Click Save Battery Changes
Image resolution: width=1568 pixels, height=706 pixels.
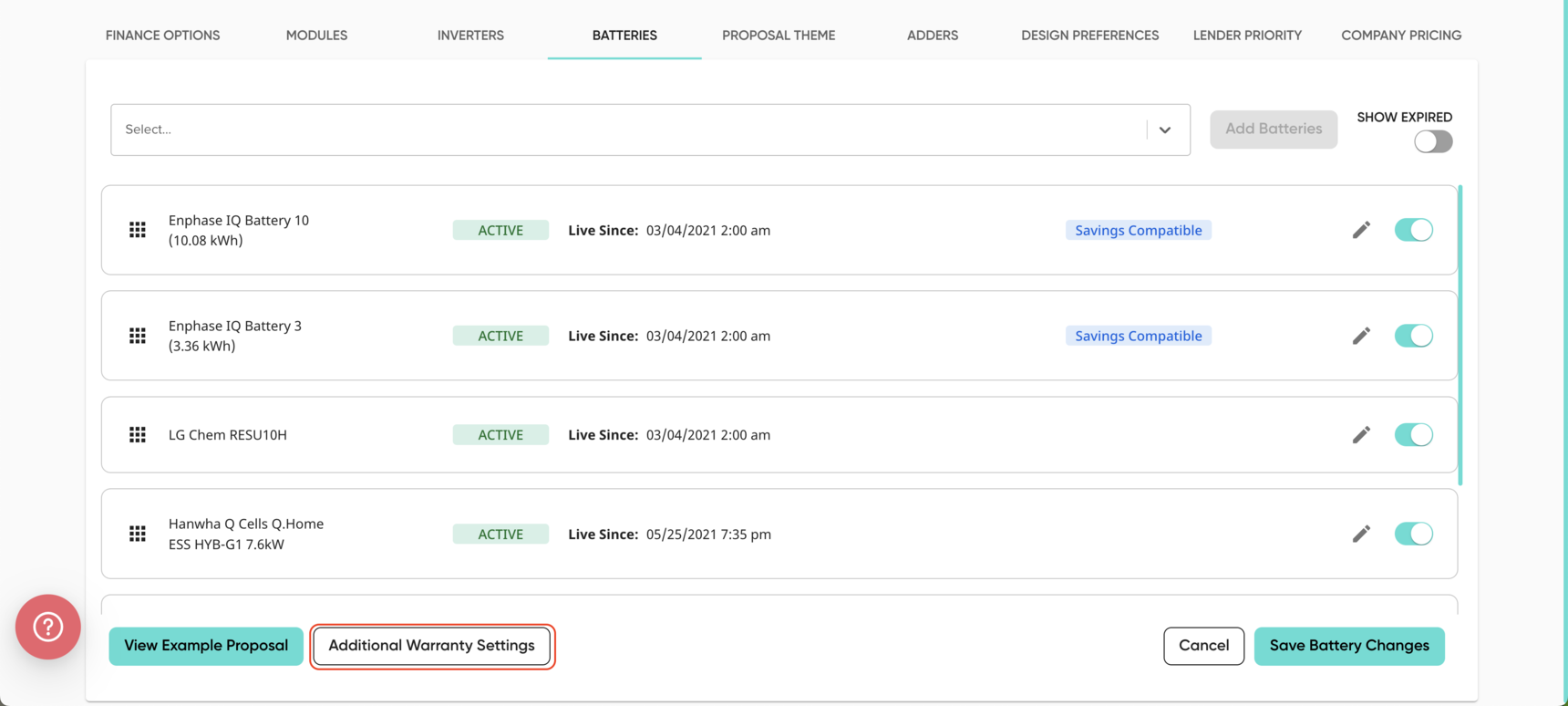(1349, 646)
